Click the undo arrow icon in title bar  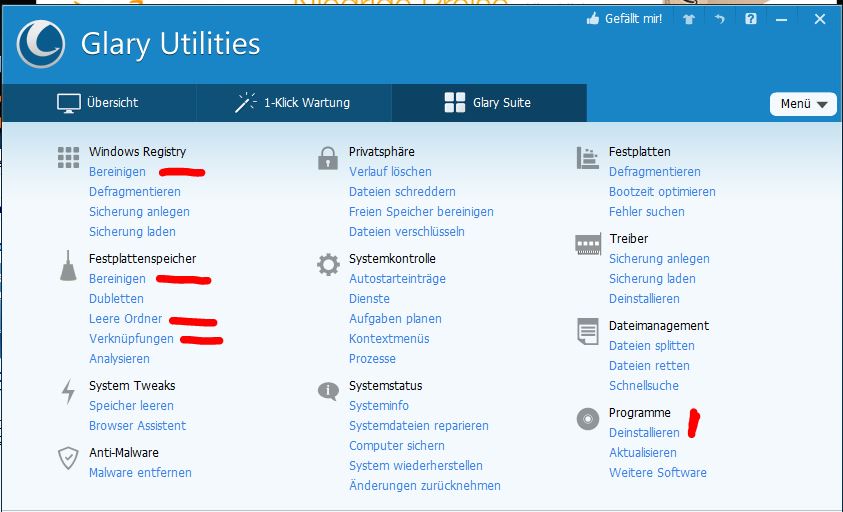click(719, 19)
